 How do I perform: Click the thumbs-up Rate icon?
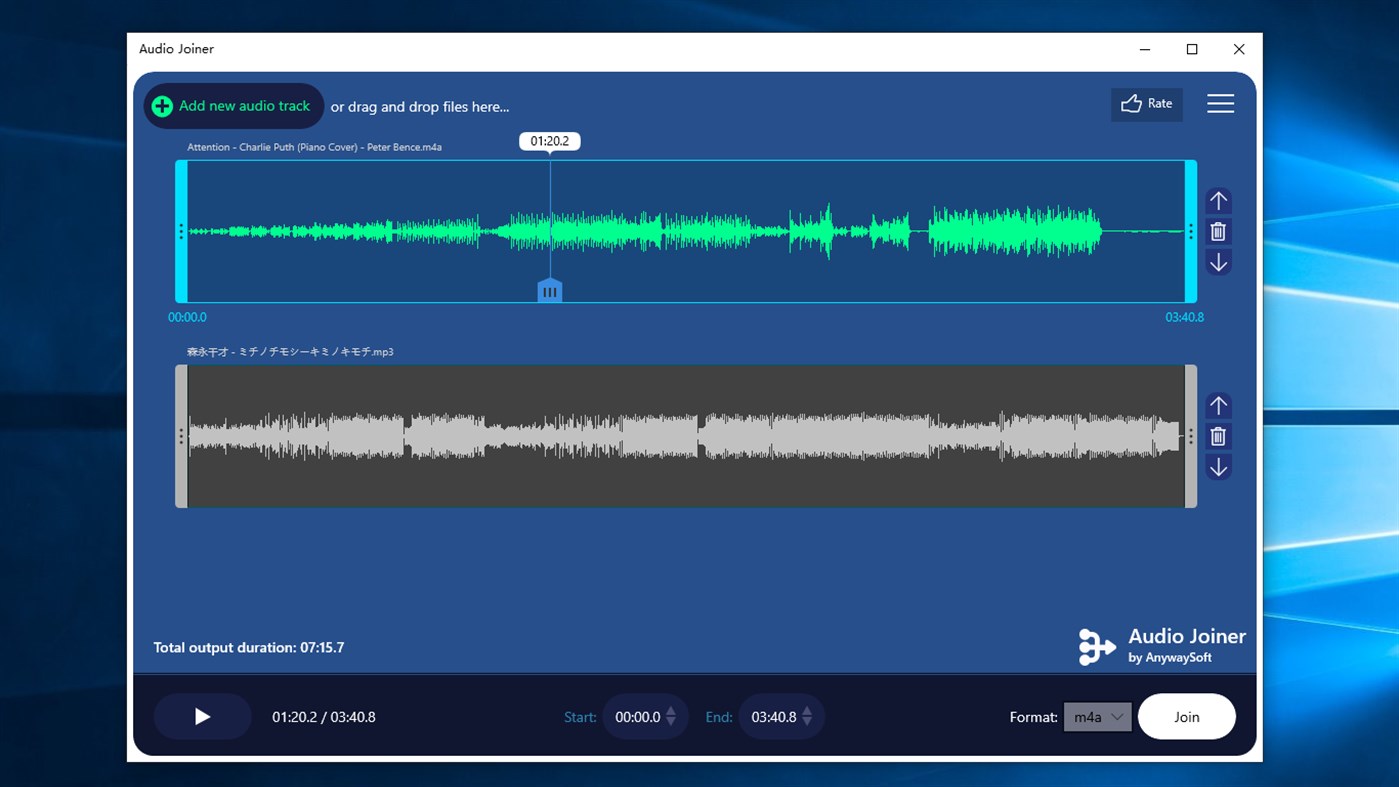tap(1133, 103)
